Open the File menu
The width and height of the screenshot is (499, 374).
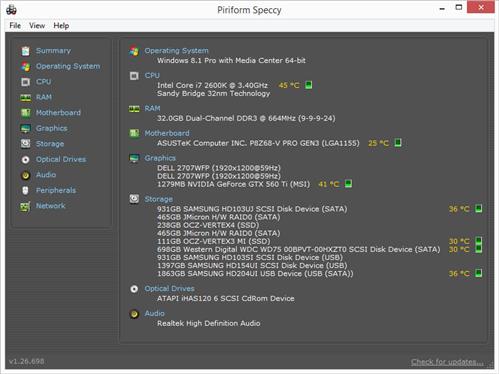pos(15,26)
